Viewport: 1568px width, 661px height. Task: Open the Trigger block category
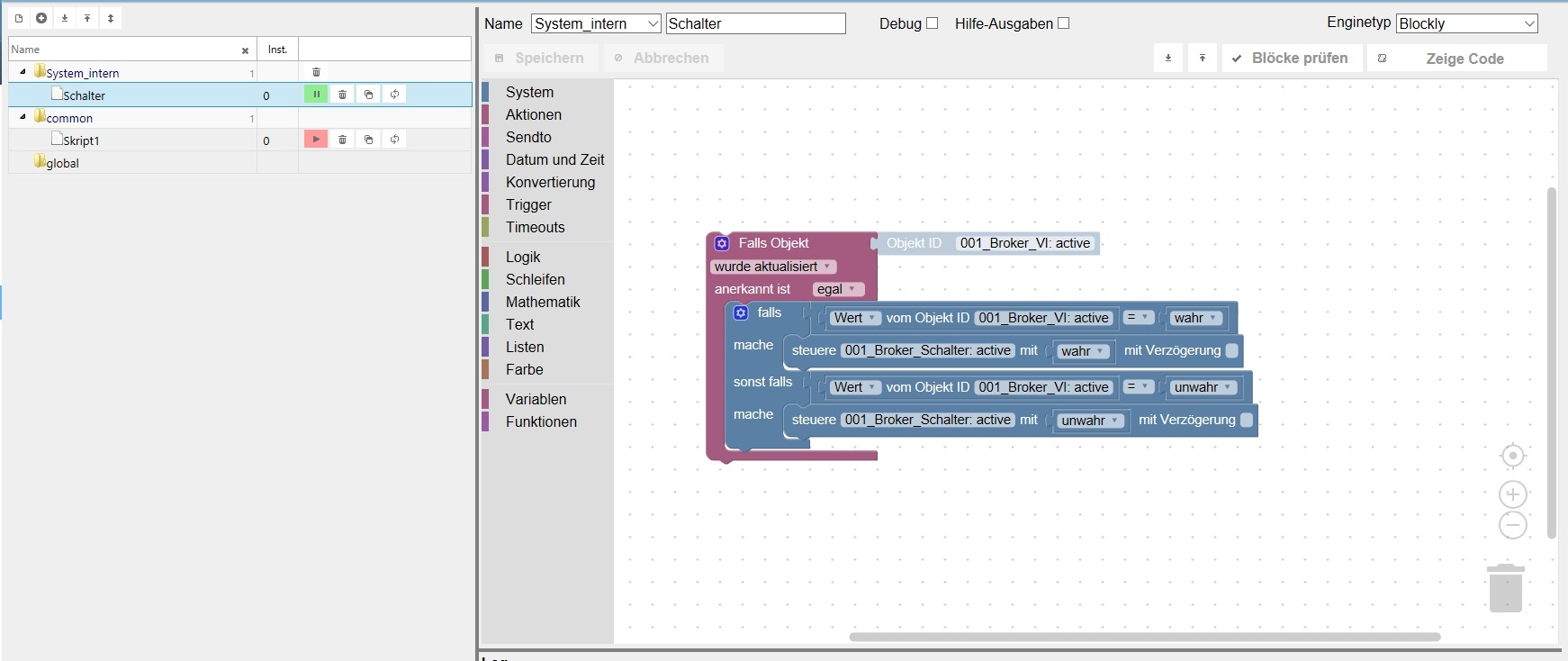pos(528,204)
